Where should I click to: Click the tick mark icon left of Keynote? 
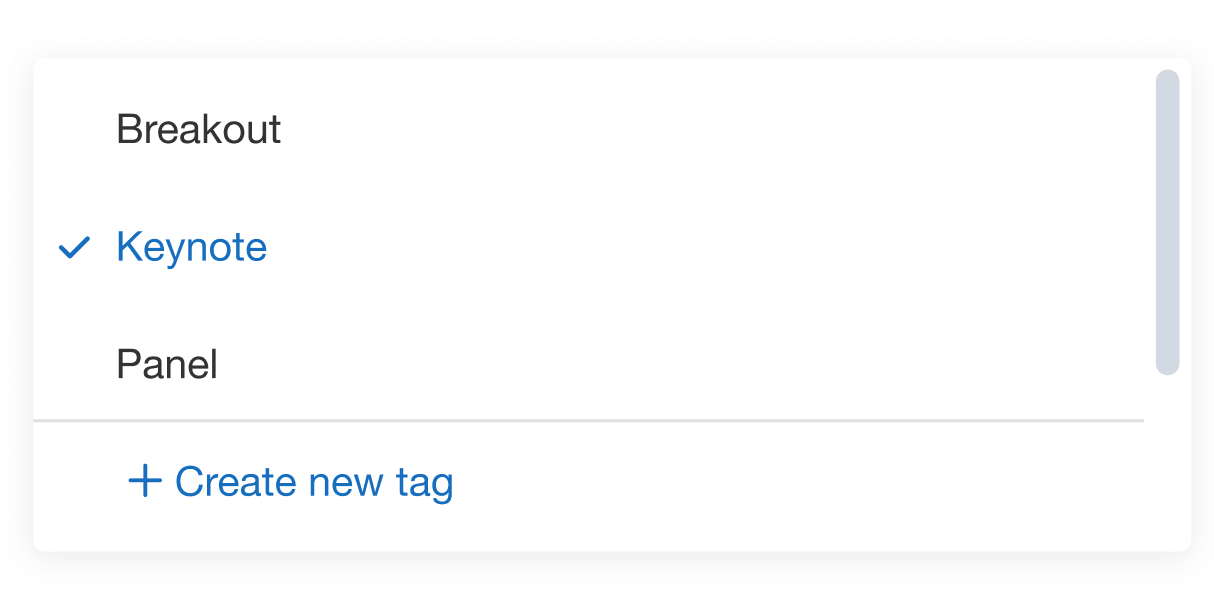(x=75, y=247)
